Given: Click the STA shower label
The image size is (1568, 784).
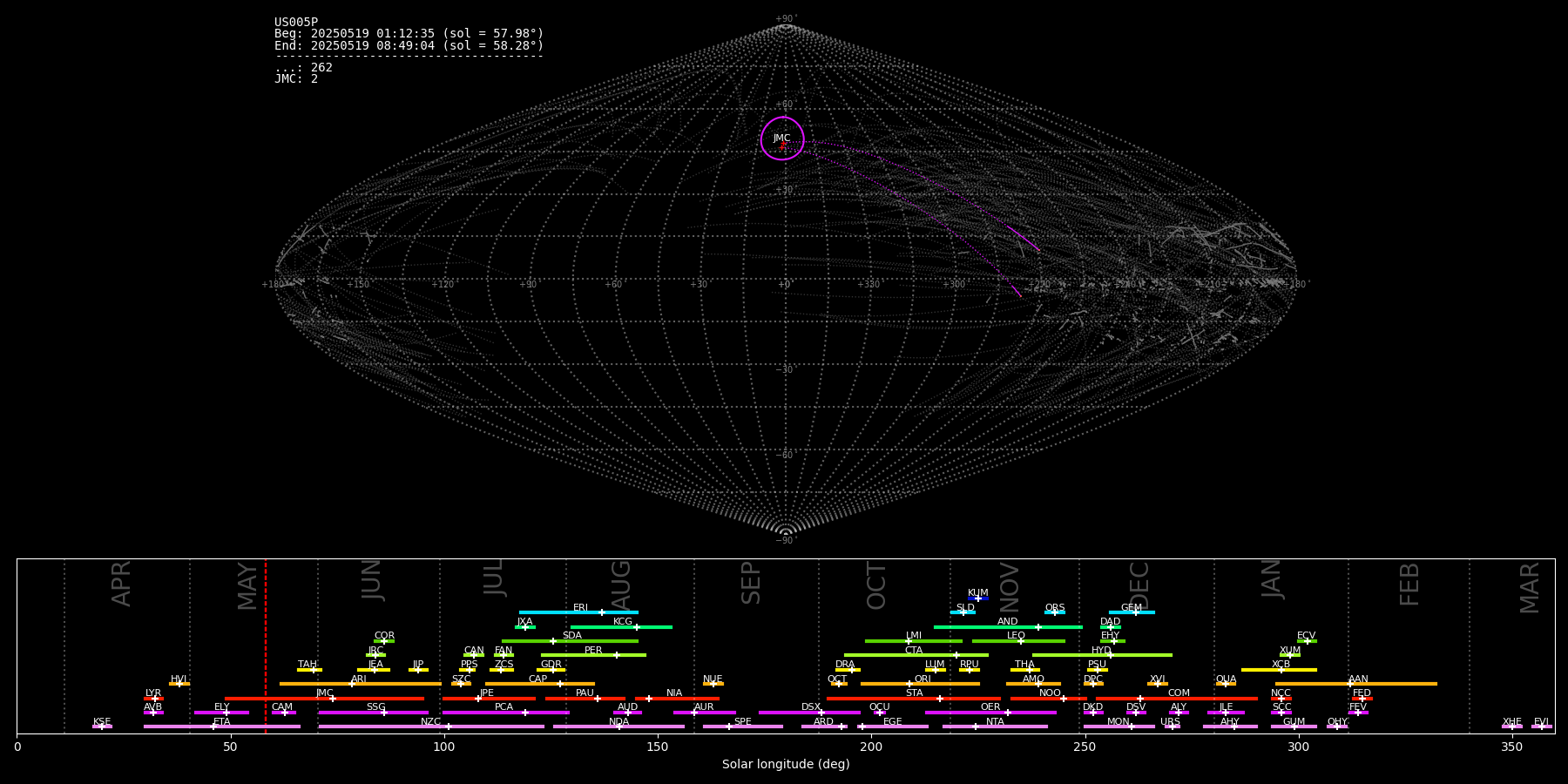Looking at the screenshot, I should 914,693.
